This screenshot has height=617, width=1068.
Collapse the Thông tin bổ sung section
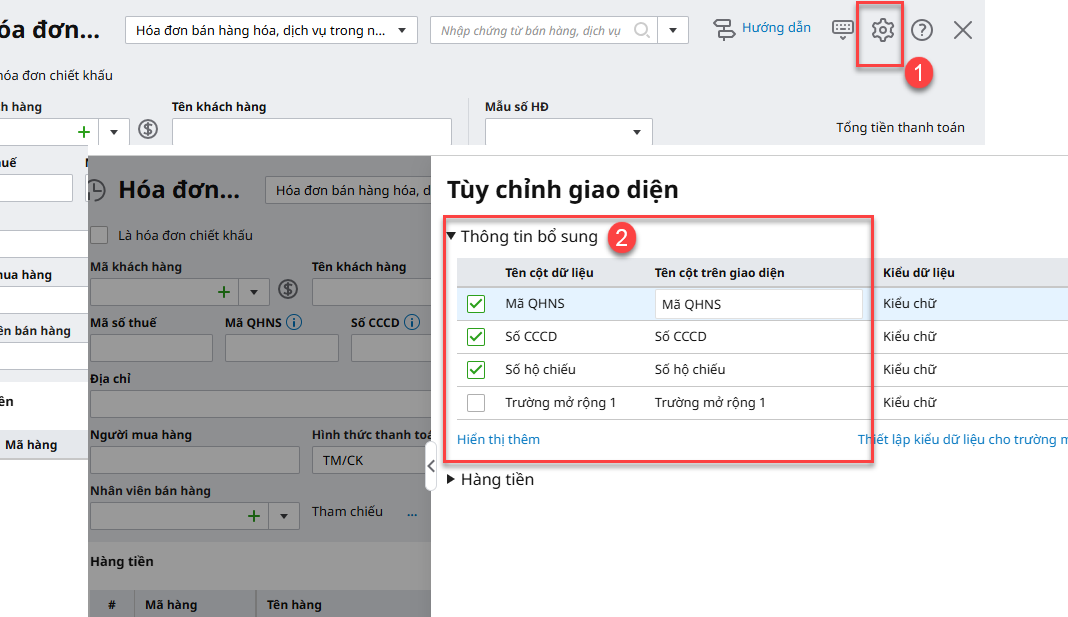click(x=452, y=237)
